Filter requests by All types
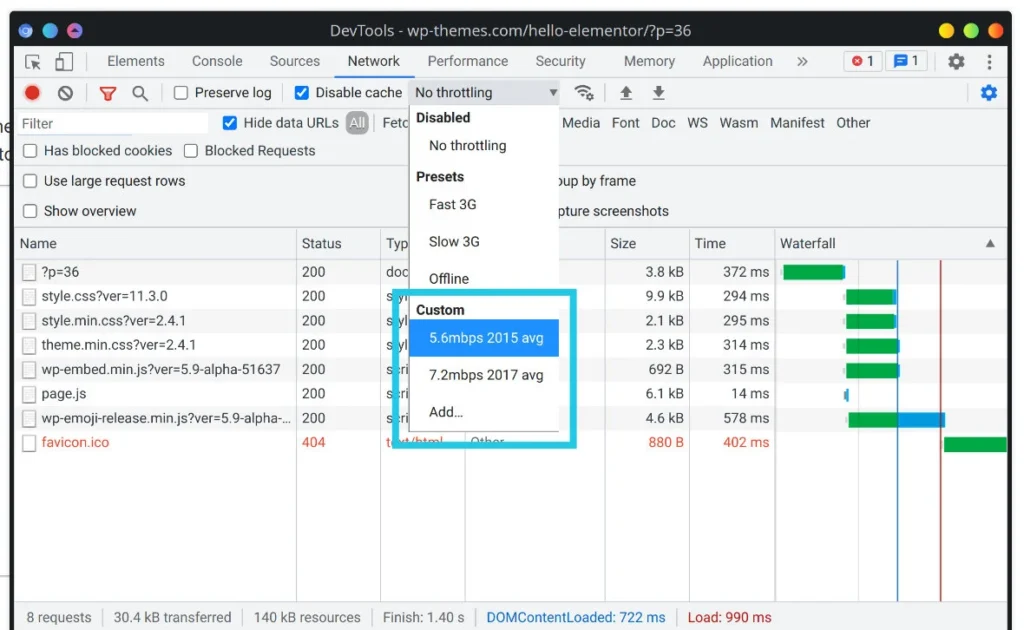Screen dimensions: 1024x630 click(x=357, y=123)
